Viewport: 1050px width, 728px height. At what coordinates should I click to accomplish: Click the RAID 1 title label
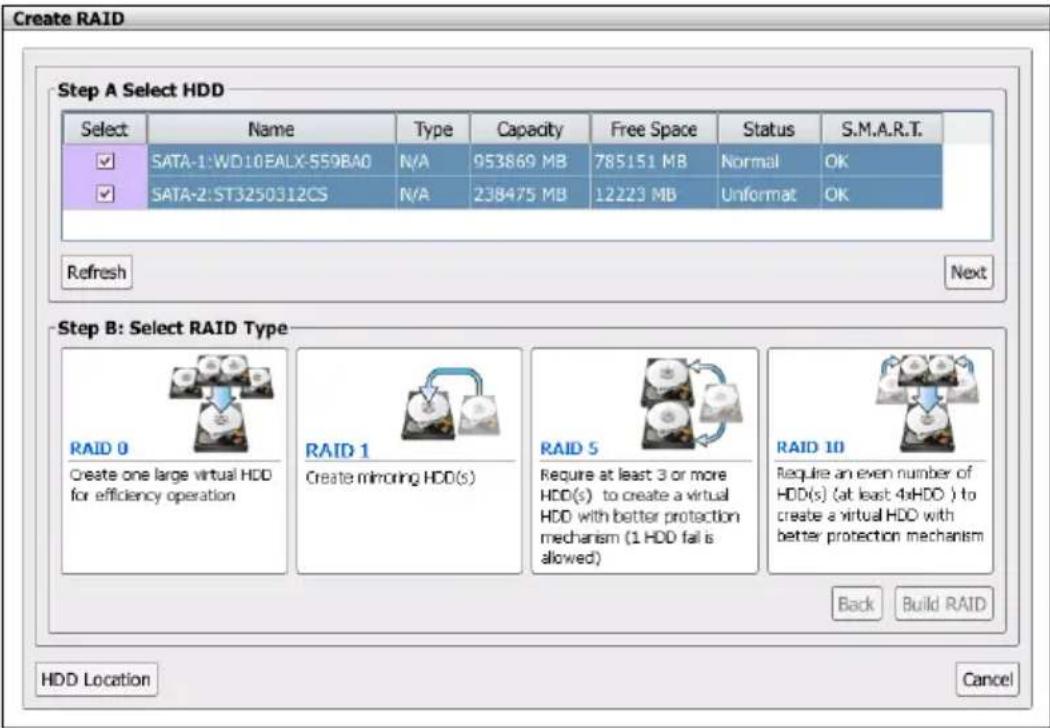337,451
